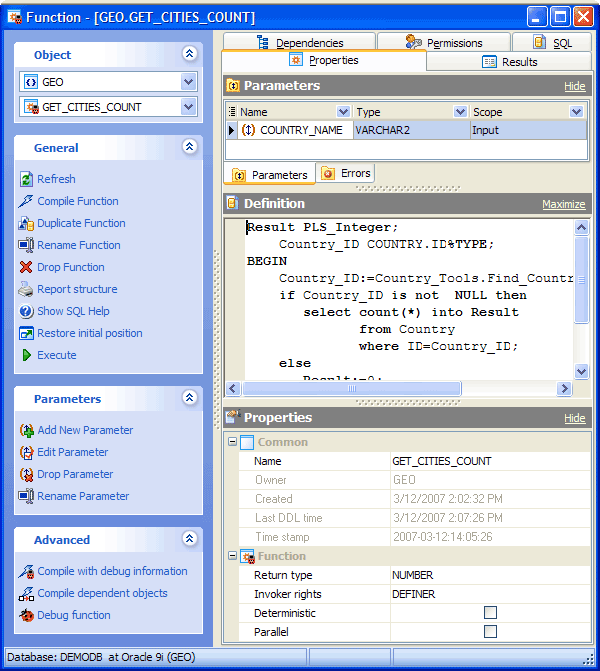Screen dimensions: 600x671
Task: Enable the Parallel checkbox
Action: point(490,632)
